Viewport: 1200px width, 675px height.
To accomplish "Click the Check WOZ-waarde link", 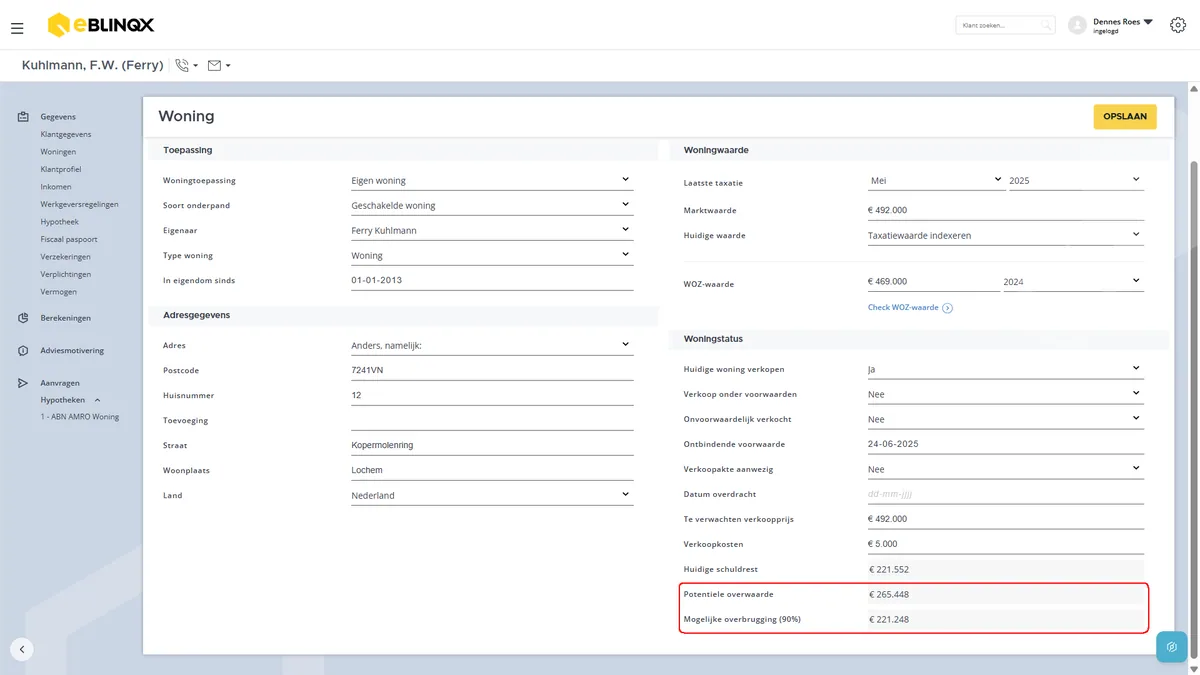I will click(x=903, y=308).
